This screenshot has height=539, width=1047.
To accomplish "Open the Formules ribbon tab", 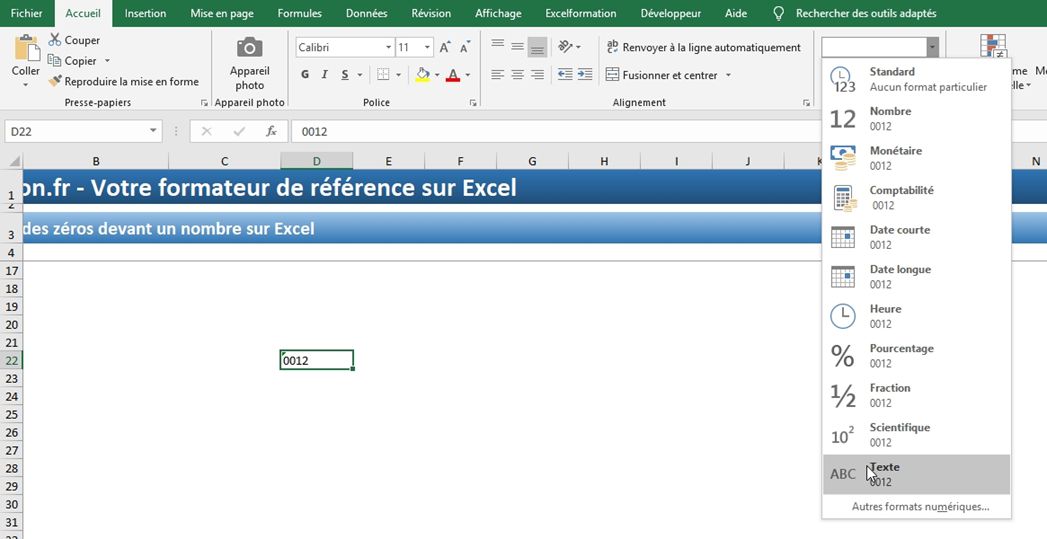I will pos(299,13).
